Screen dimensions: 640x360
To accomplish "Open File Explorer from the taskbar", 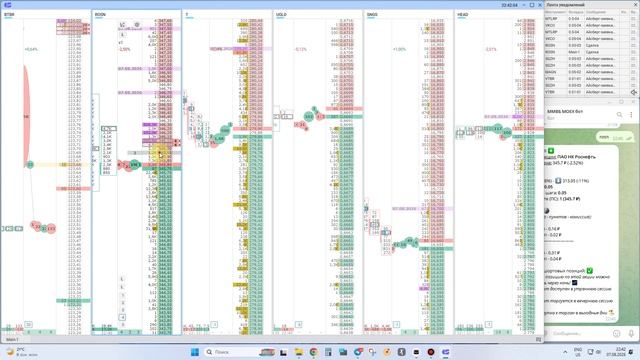I will [298, 352].
